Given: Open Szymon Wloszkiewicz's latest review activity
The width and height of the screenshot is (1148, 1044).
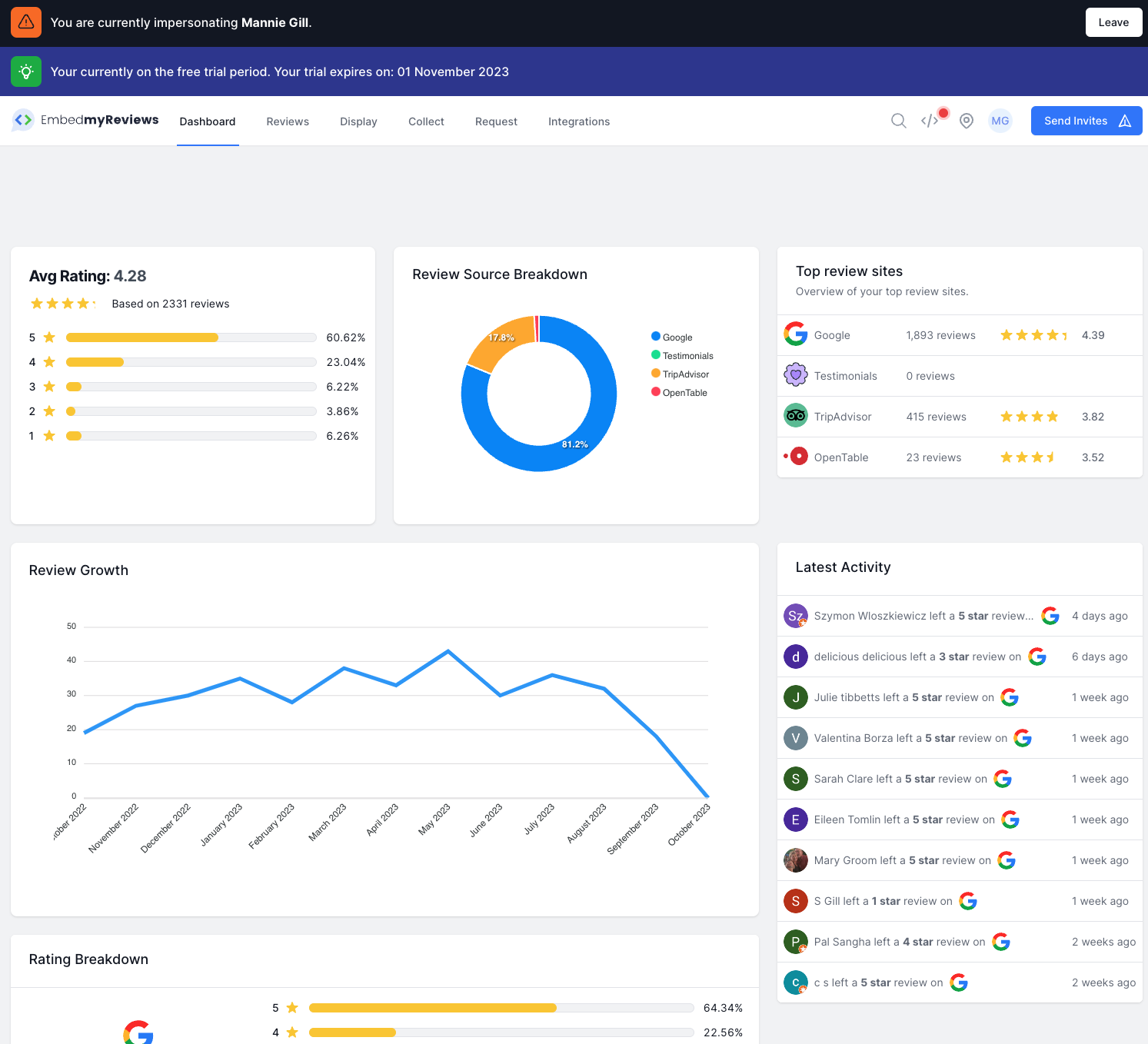Looking at the screenshot, I should click(x=923, y=616).
